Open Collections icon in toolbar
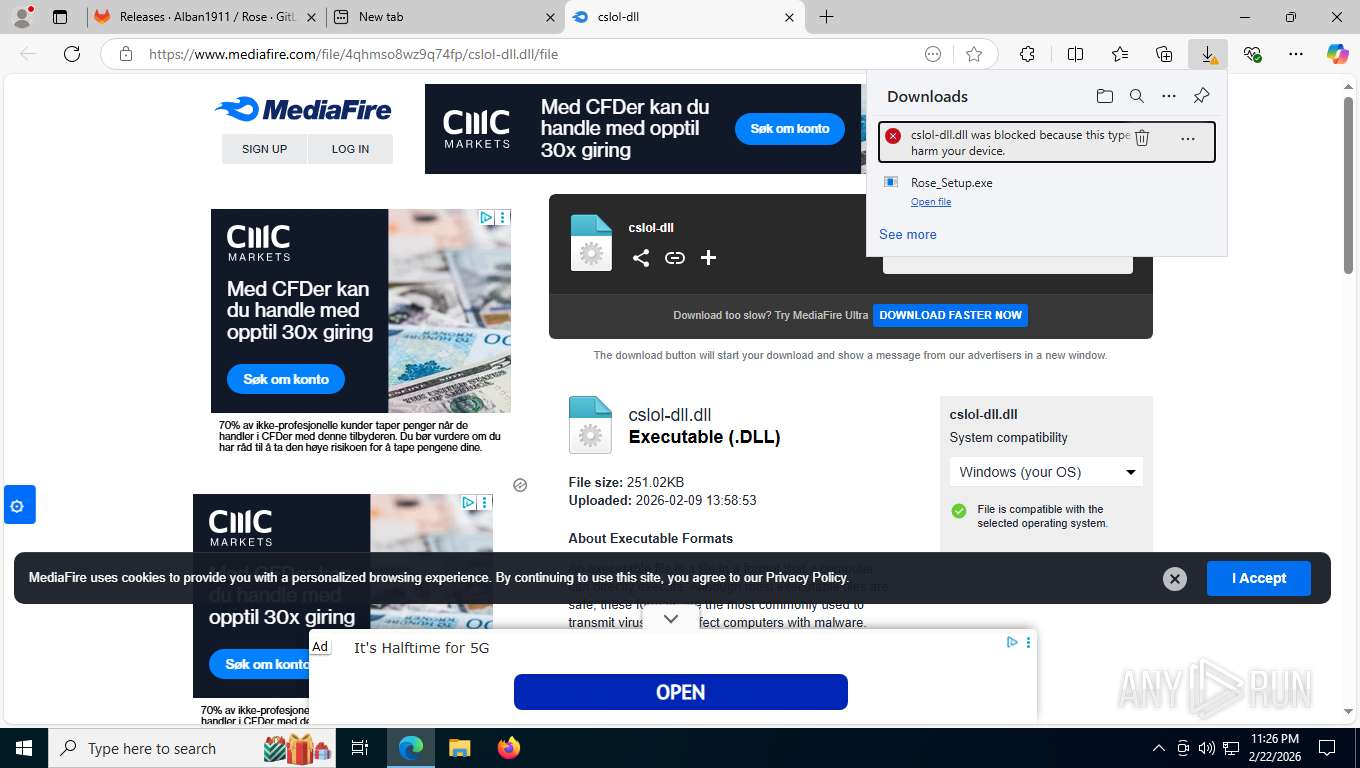1360x768 pixels. (1164, 54)
